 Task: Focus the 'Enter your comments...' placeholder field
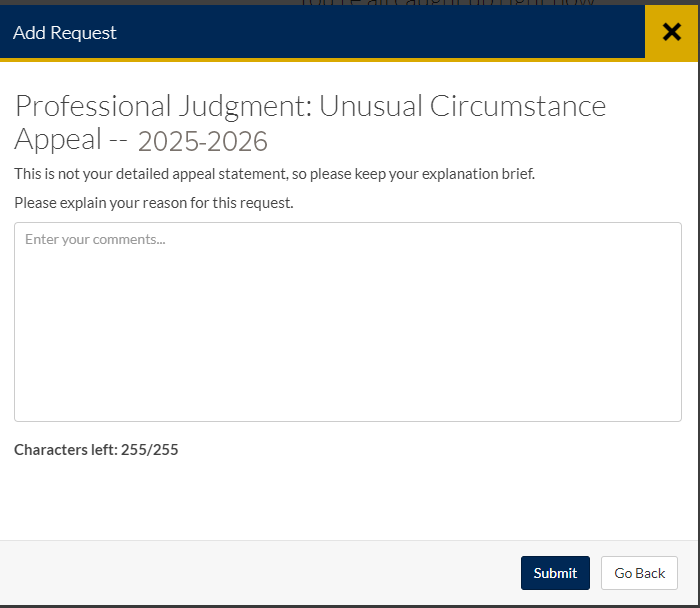[95, 240]
